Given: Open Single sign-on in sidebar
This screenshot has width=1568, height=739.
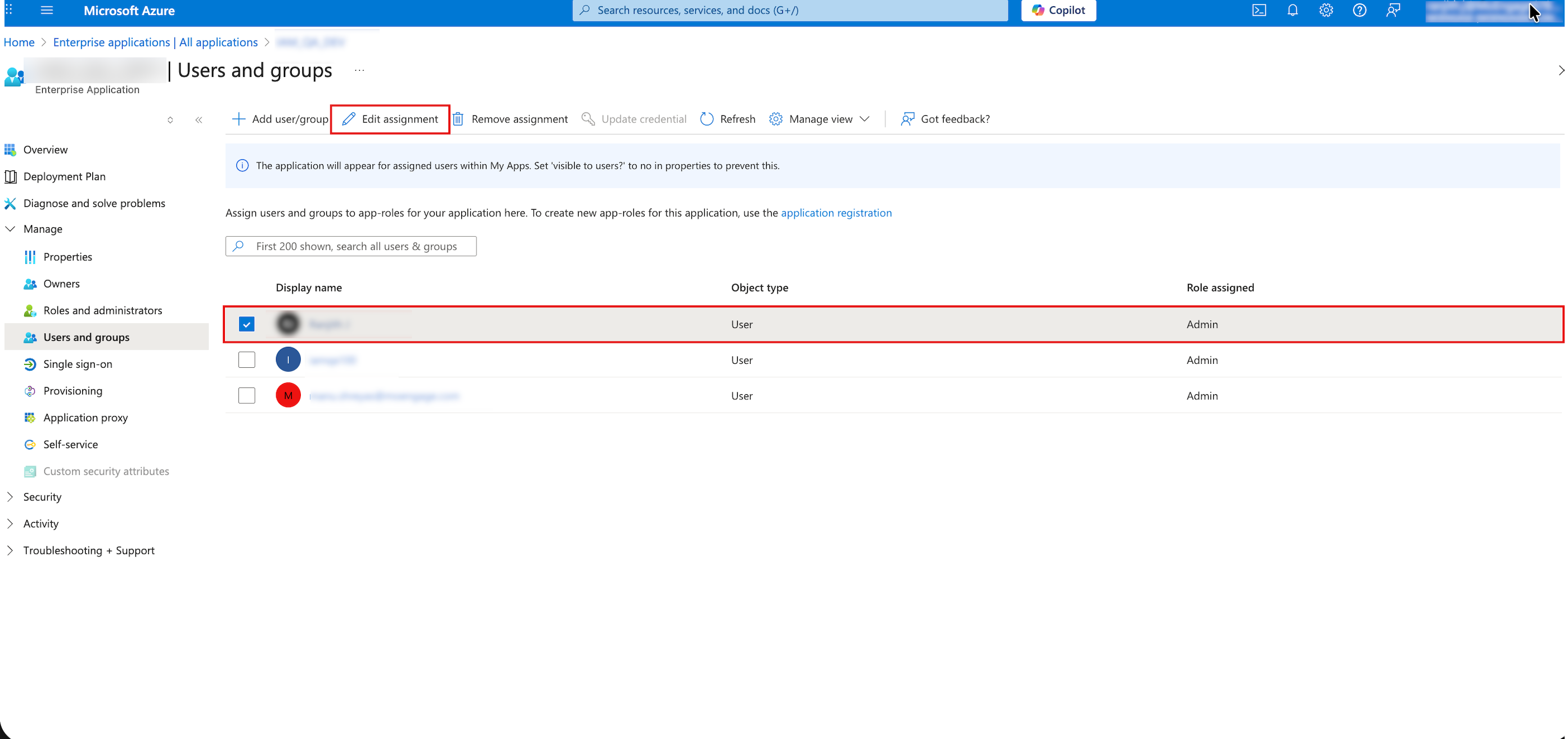Looking at the screenshot, I should tap(77, 364).
